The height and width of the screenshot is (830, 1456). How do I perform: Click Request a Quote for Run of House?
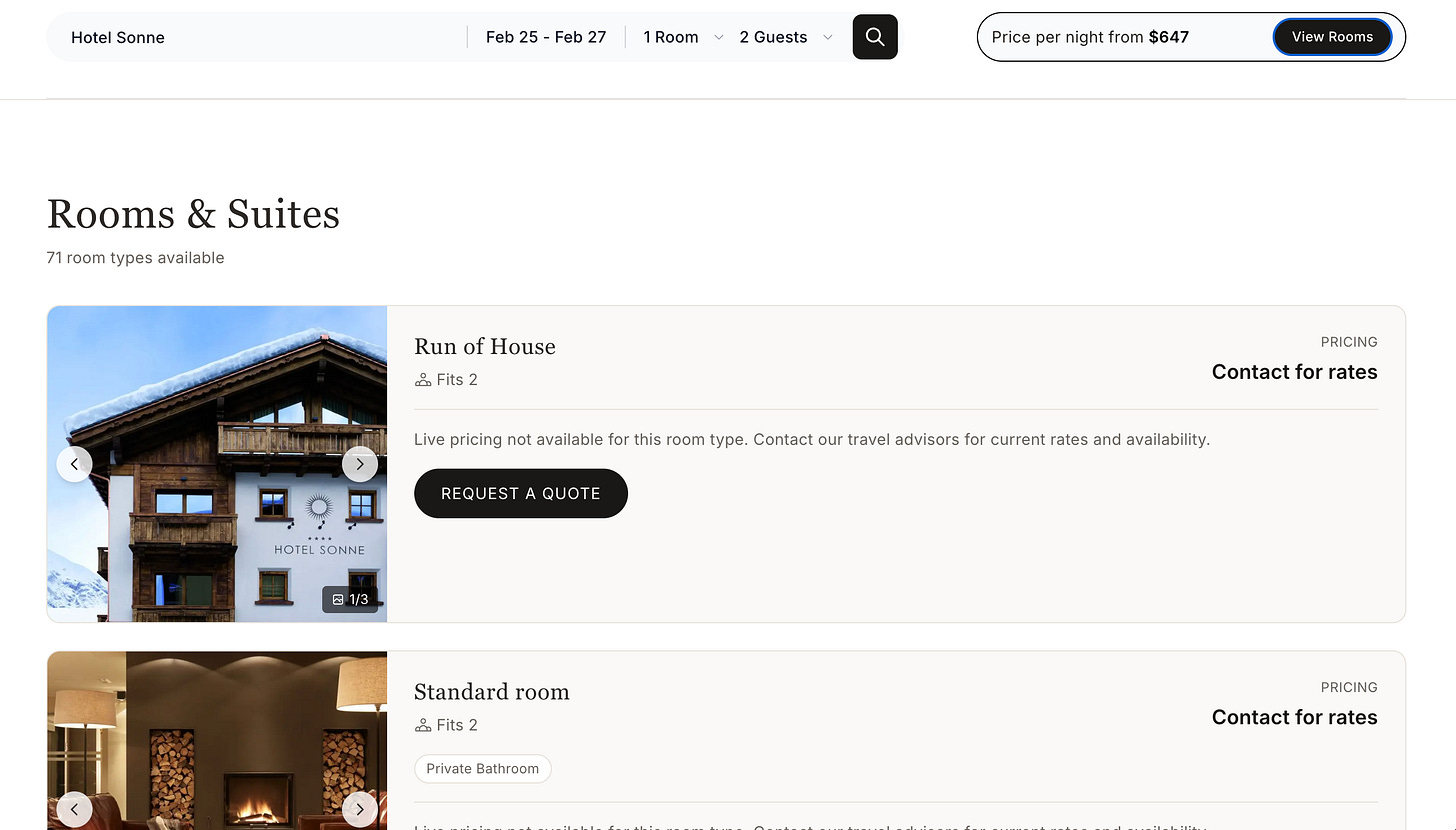pyautogui.click(x=521, y=493)
